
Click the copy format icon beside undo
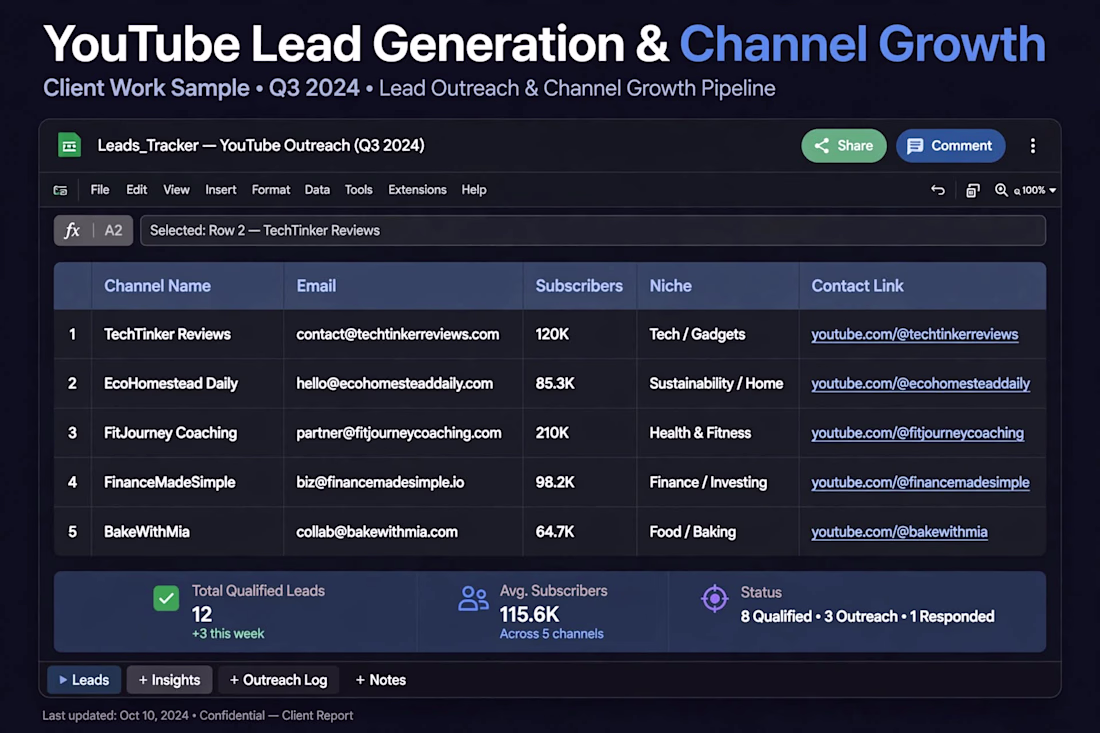pos(972,190)
